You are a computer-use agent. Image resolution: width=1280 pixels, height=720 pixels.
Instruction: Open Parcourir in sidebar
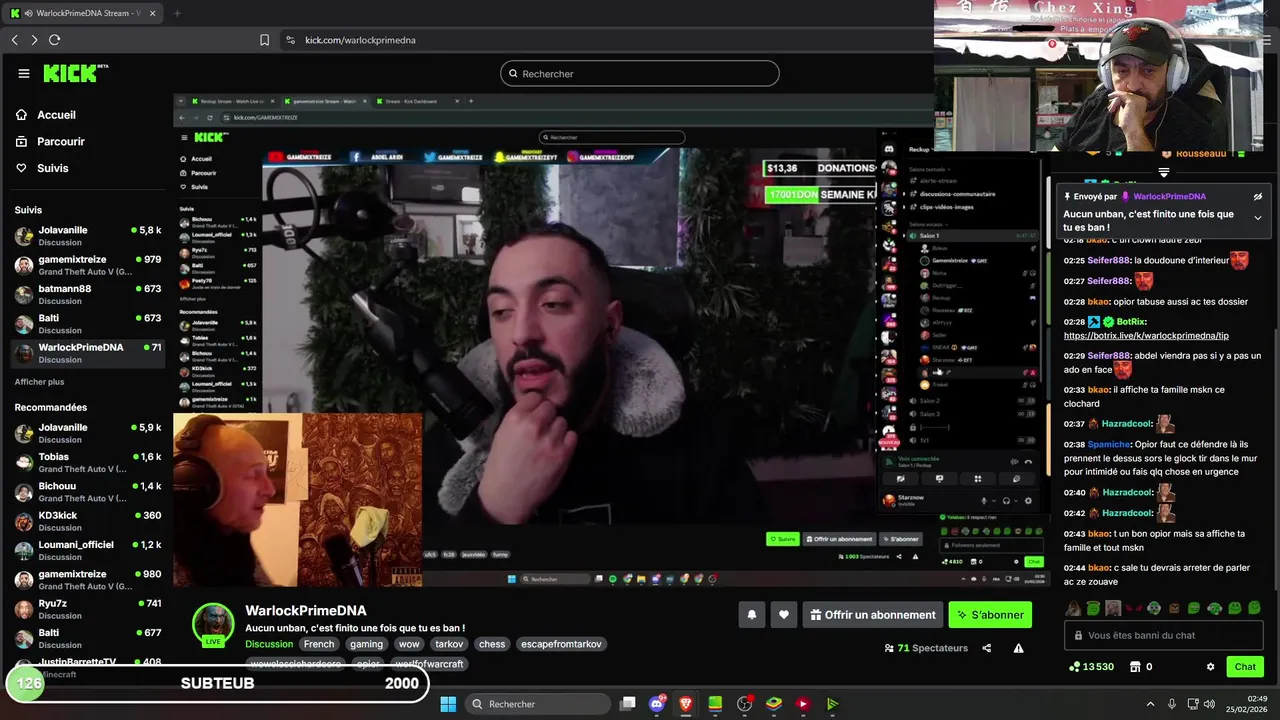click(60, 142)
